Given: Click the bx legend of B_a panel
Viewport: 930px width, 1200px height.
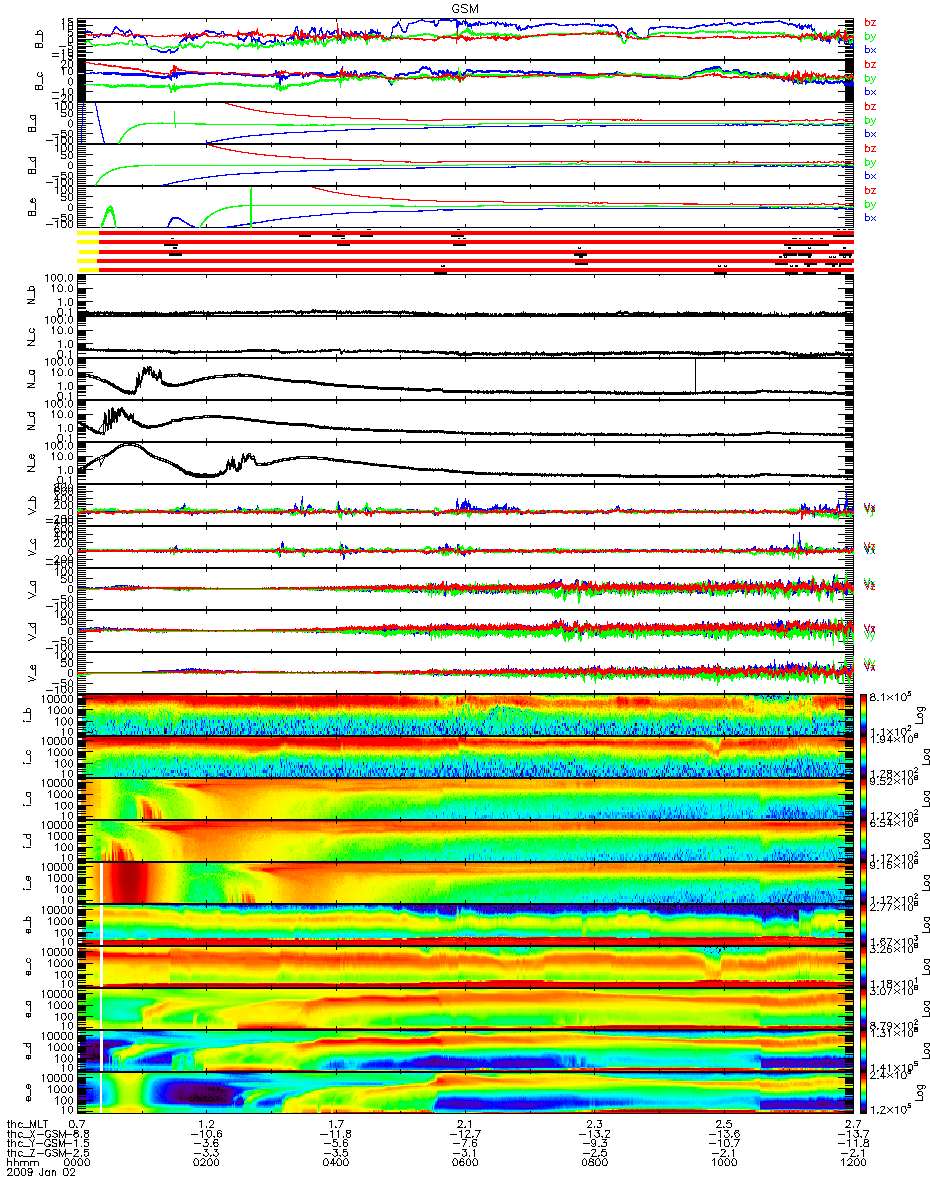Looking at the screenshot, I should (x=870, y=133).
